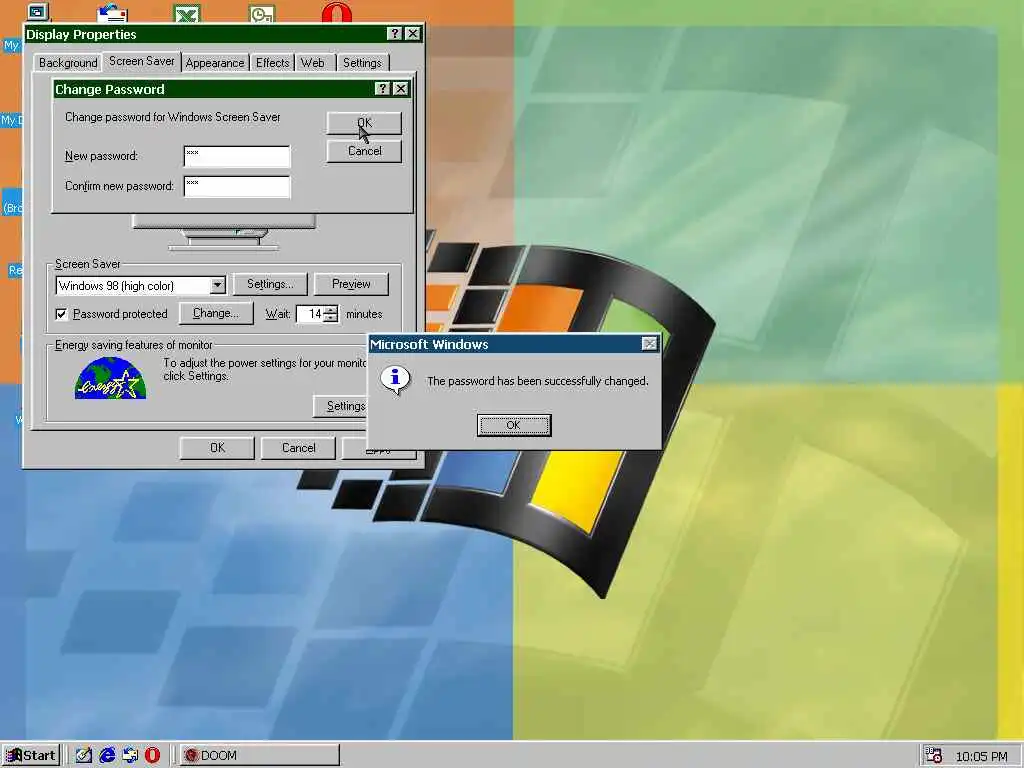Cancel the Change Password dialog
The height and width of the screenshot is (768, 1024).
tap(364, 151)
